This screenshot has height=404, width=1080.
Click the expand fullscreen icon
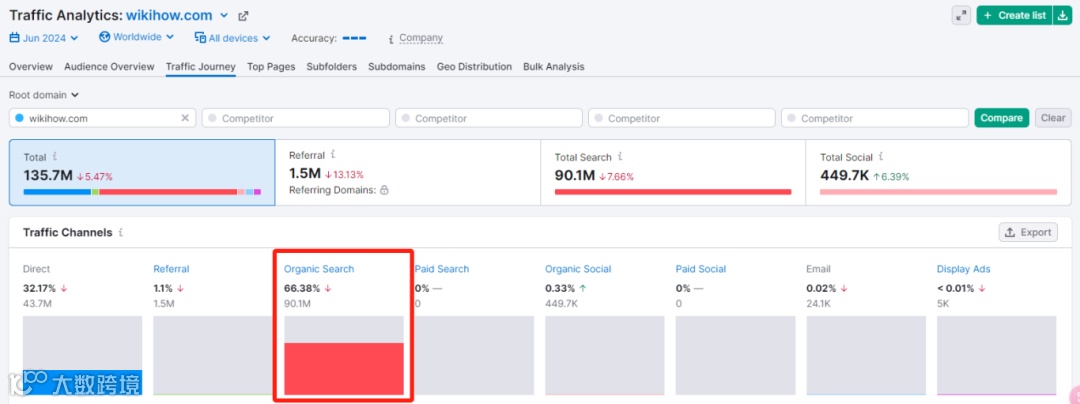coord(961,15)
